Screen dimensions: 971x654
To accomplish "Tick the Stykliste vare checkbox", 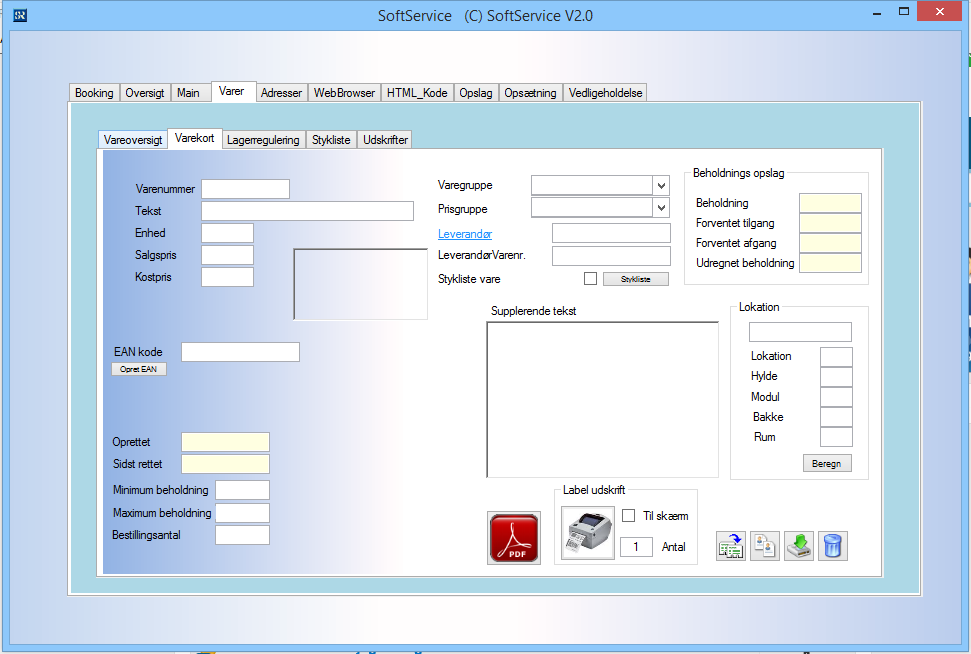I will 590,279.
